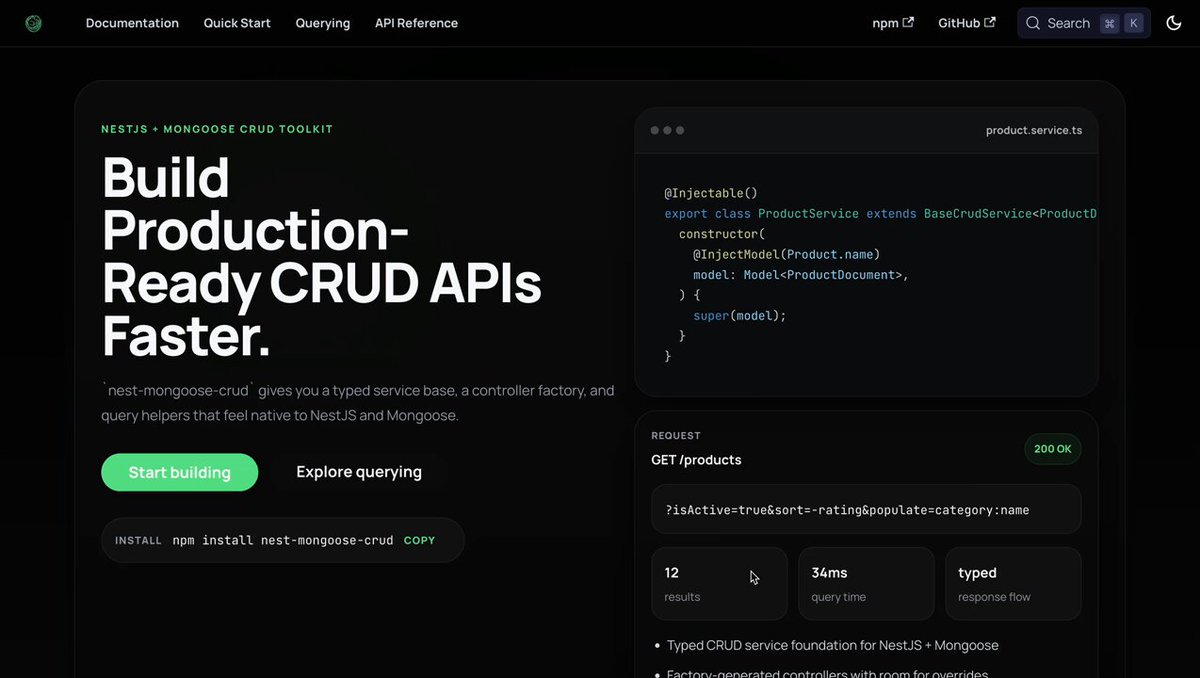
Task: Click the Start building button
Action: (180, 472)
